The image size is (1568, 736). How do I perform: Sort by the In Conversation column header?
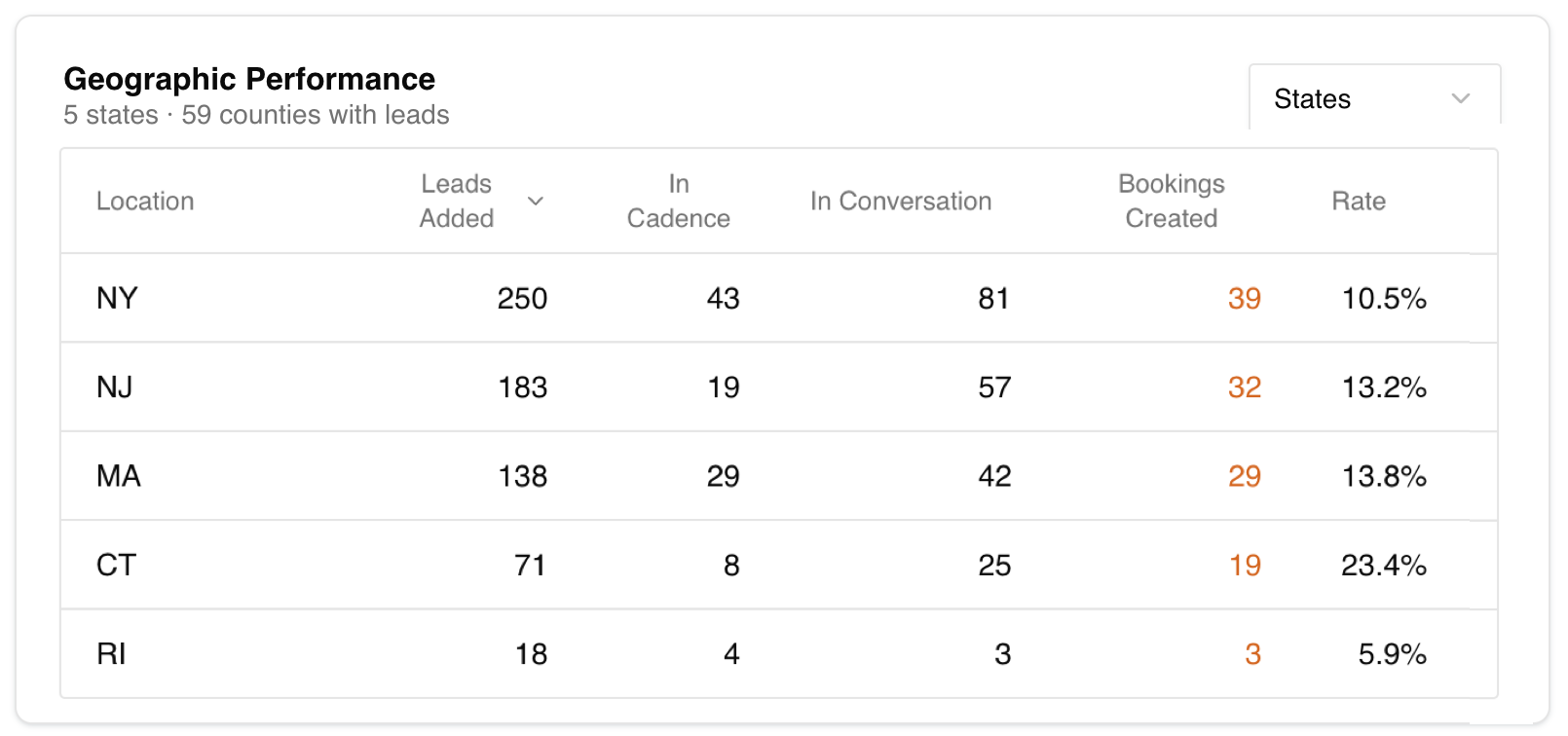coord(901,201)
